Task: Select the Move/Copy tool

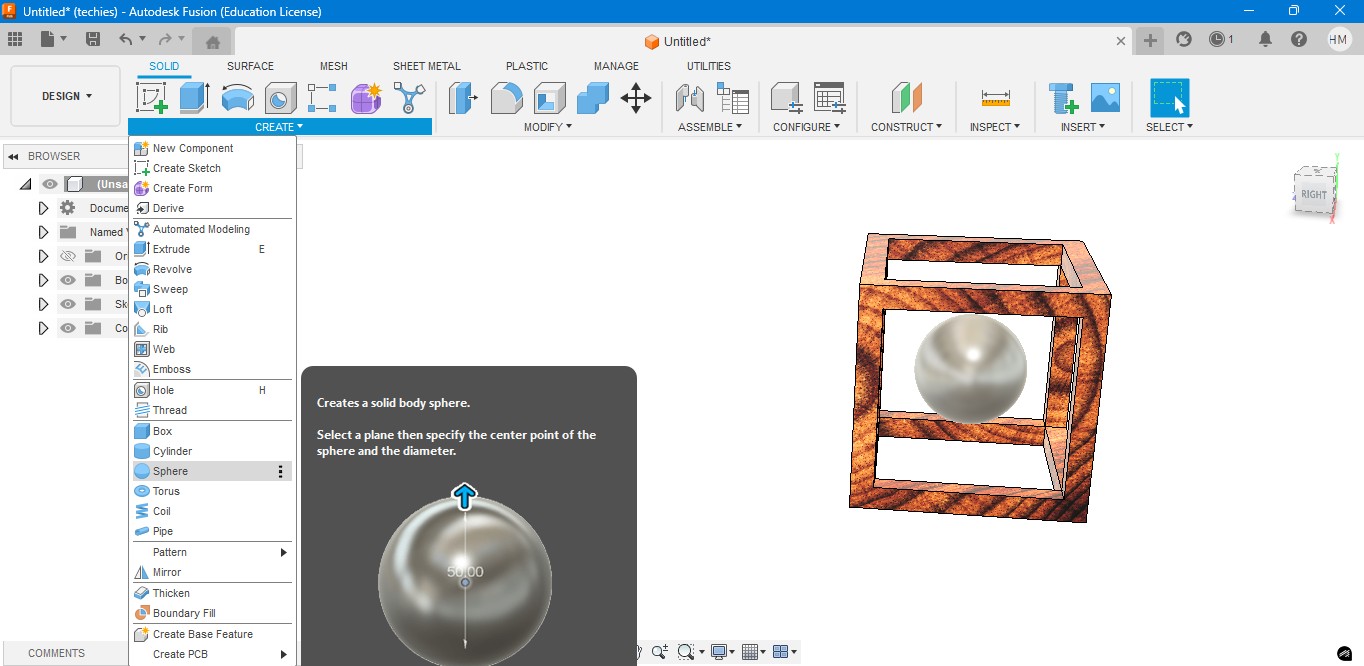Action: (637, 97)
